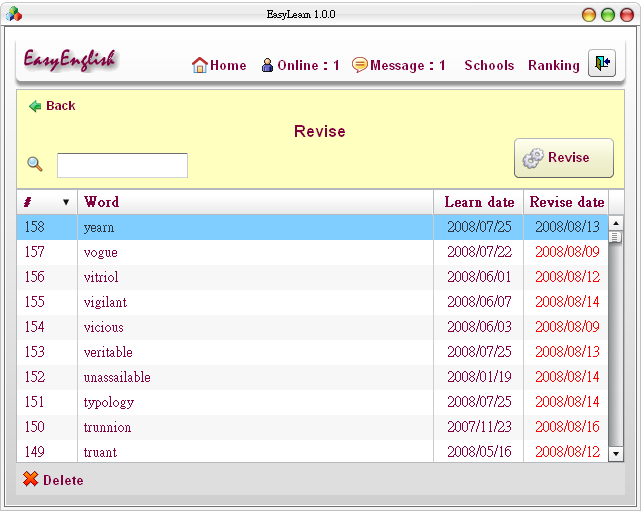Click the exit door icon button

(x=602, y=63)
